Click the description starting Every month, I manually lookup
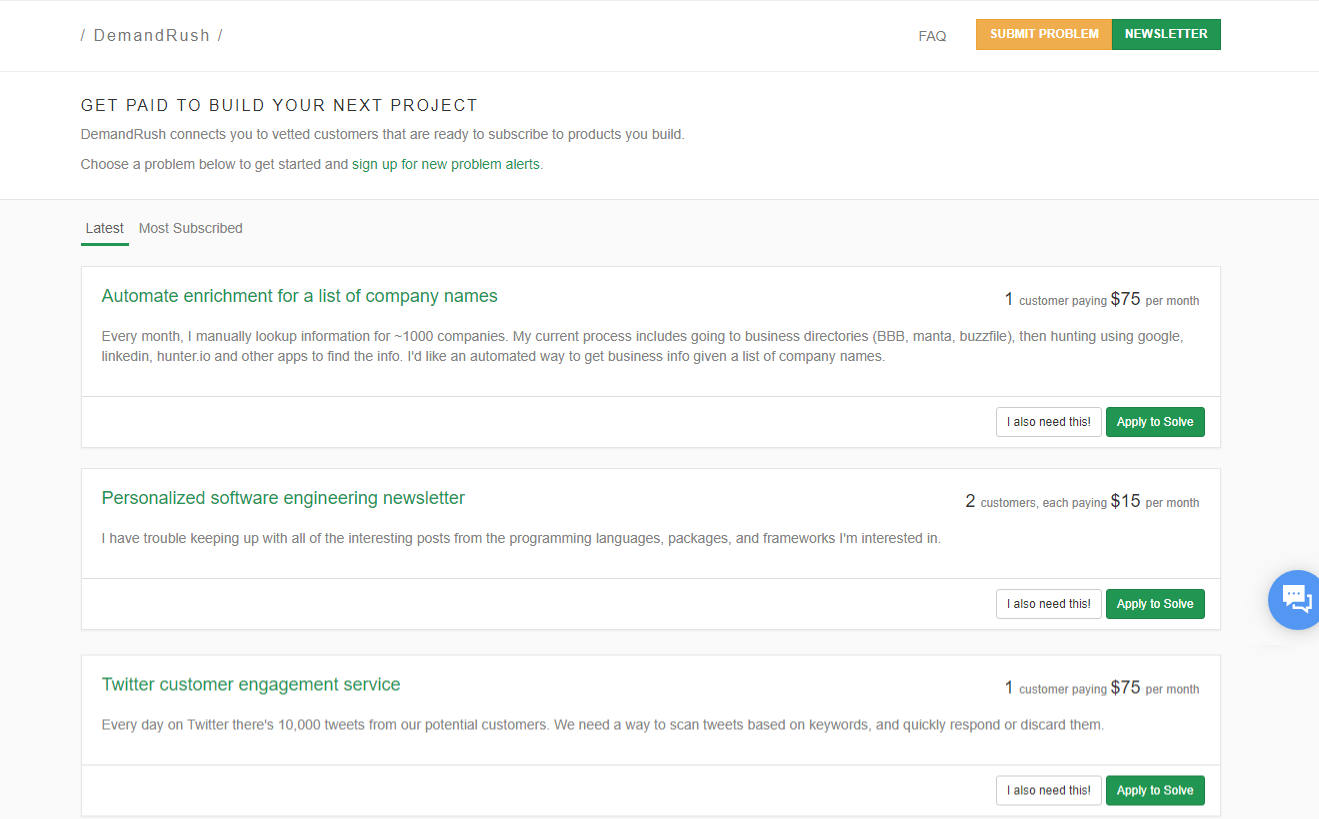 coord(642,346)
